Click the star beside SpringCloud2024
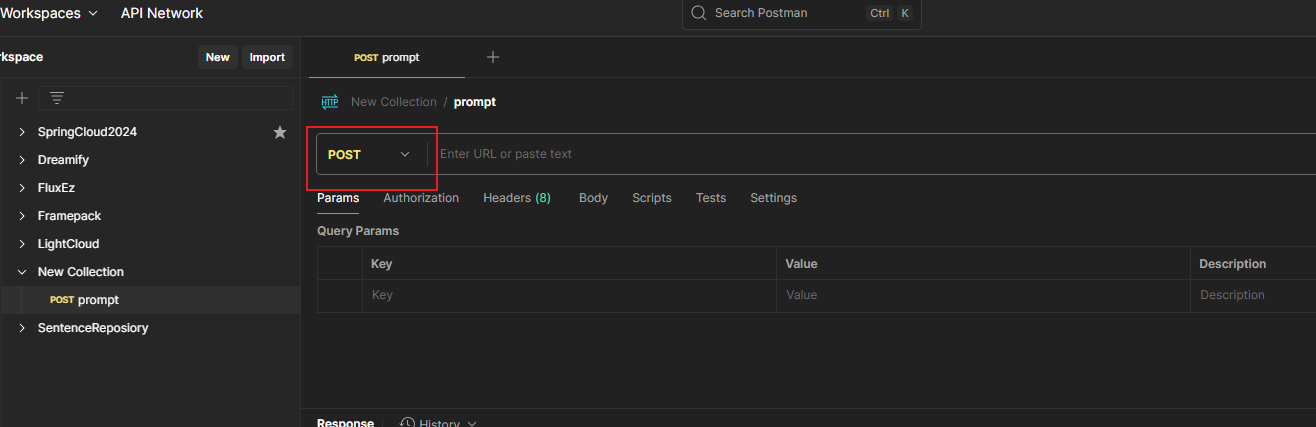The height and width of the screenshot is (427, 1316). (x=280, y=132)
